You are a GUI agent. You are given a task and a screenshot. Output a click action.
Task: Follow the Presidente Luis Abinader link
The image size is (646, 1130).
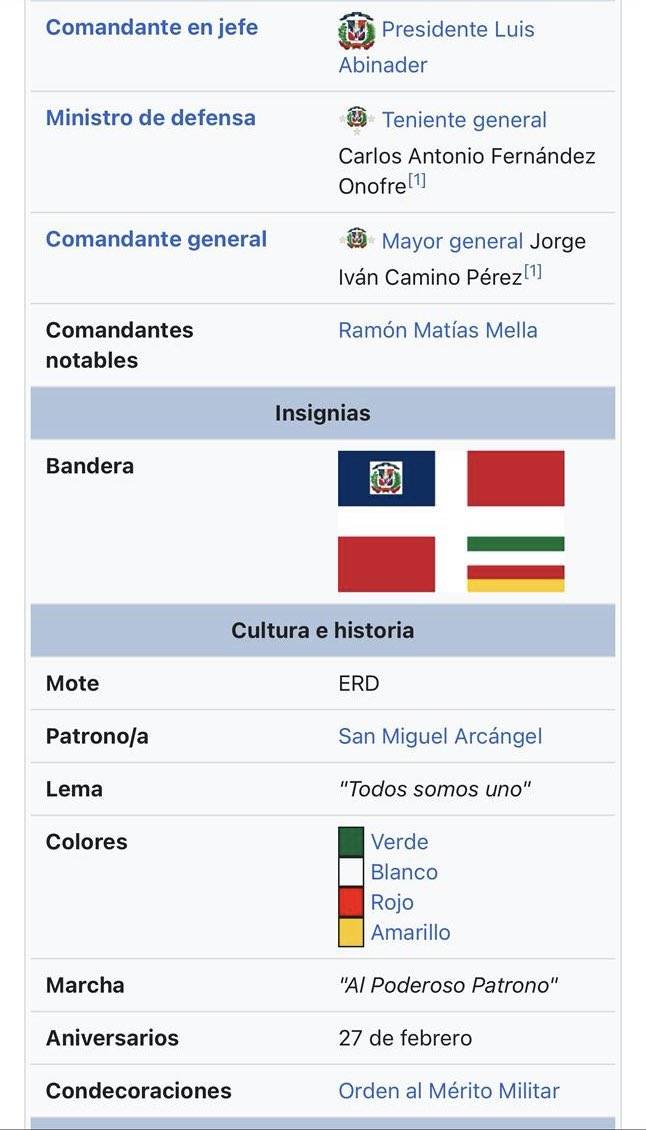click(437, 47)
